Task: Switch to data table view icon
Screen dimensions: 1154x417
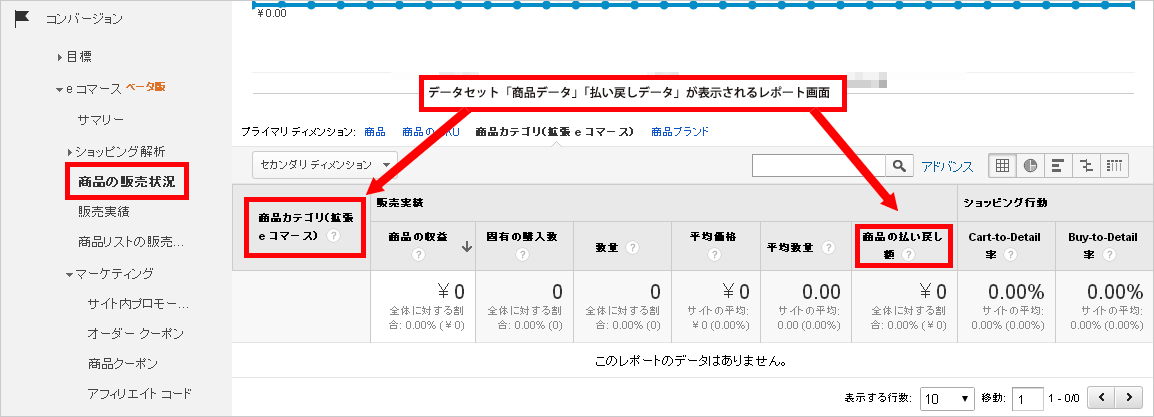Action: click(x=1002, y=166)
